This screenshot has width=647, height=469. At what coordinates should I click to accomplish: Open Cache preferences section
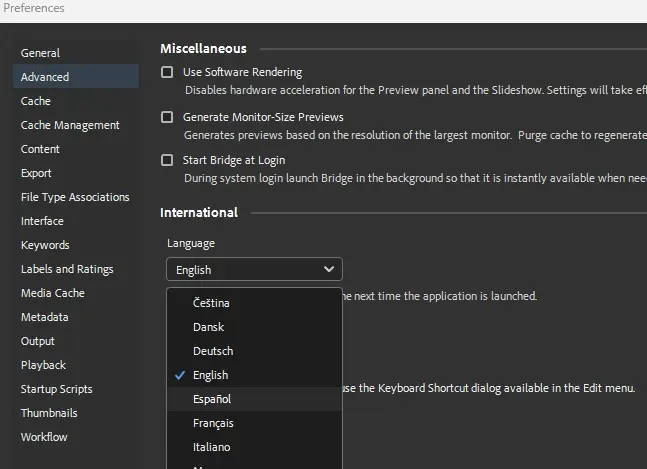(x=76, y=101)
